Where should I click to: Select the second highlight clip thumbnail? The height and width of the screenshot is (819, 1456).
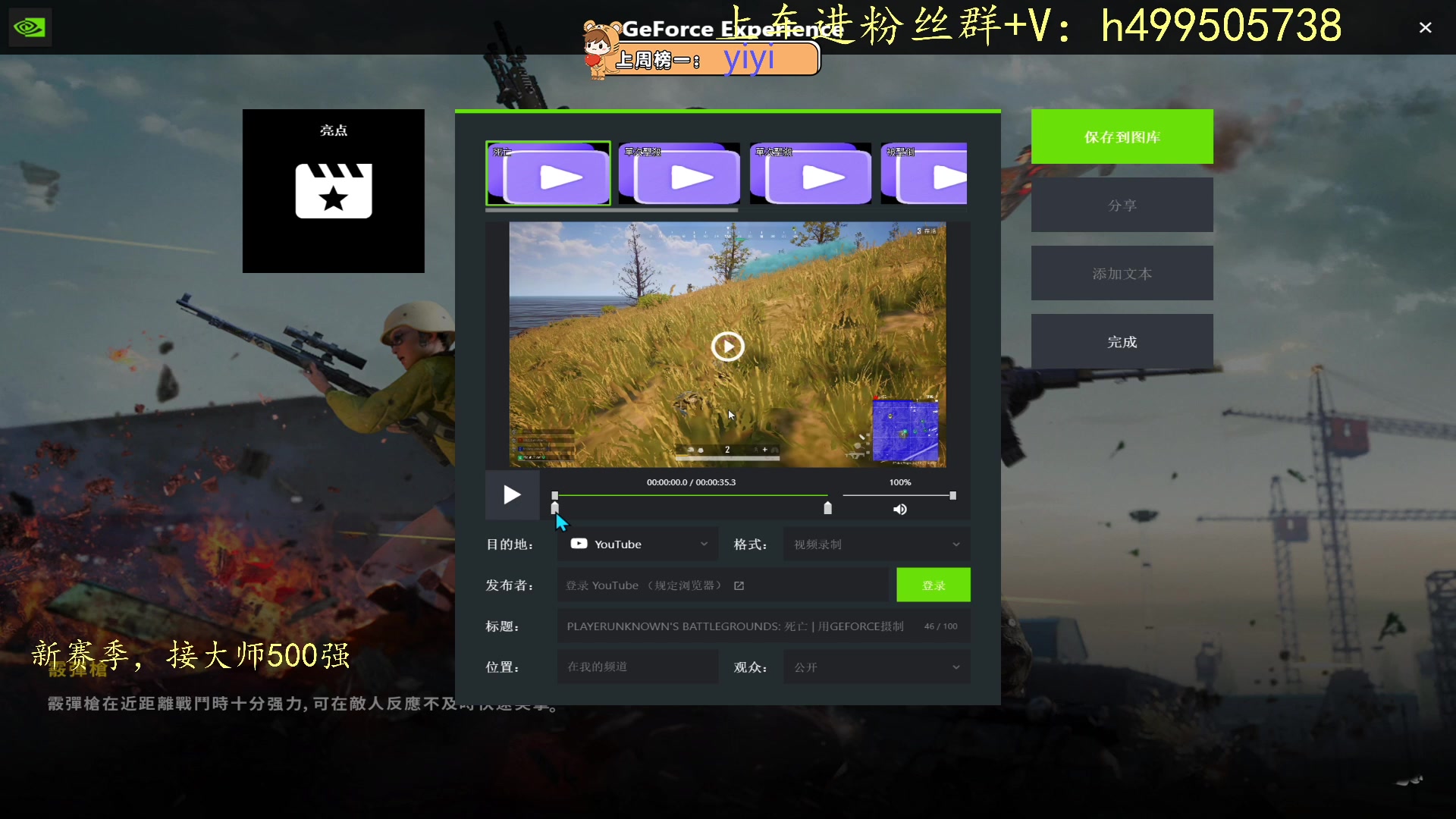(679, 174)
